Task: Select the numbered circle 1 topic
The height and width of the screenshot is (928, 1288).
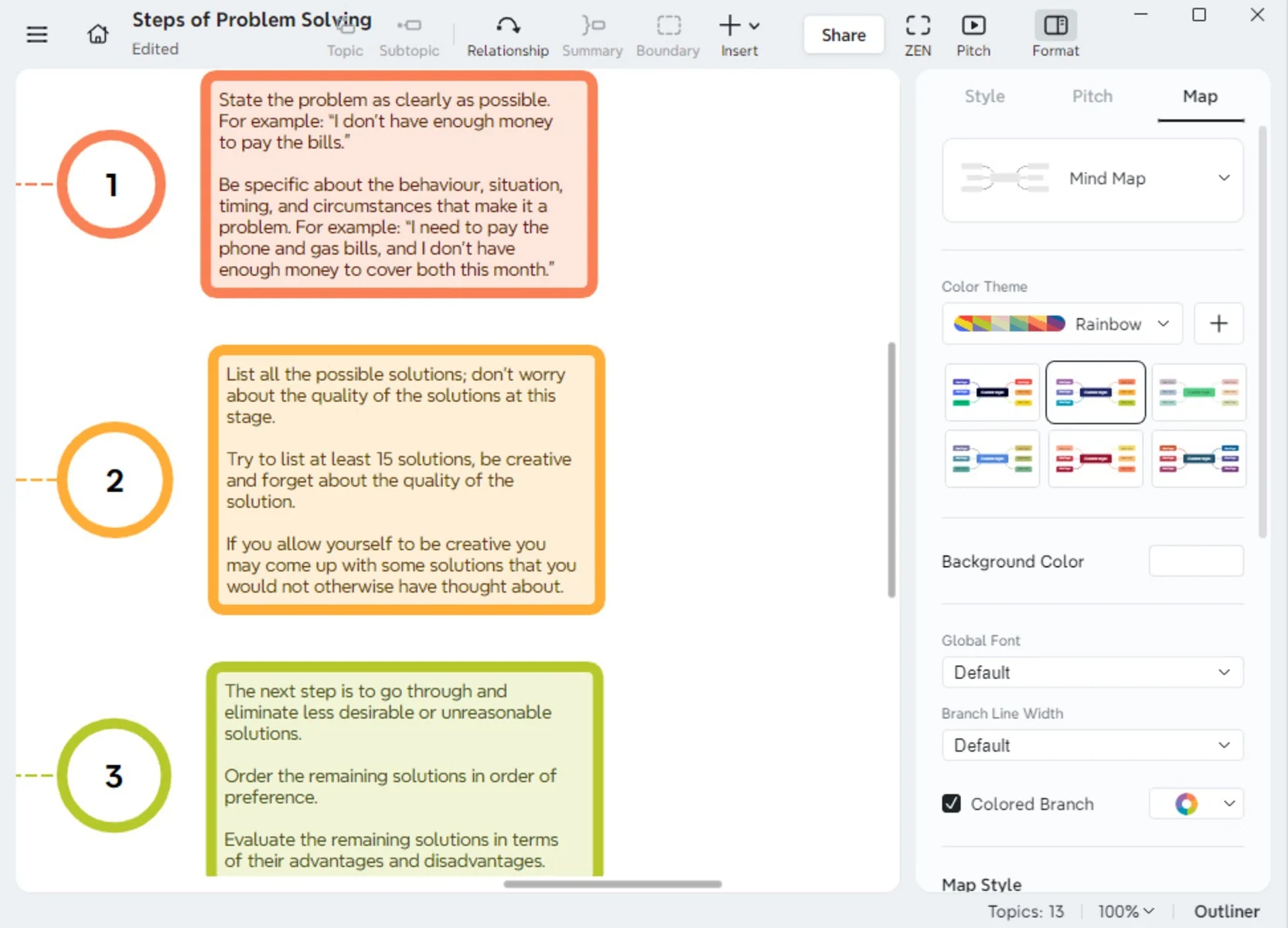Action: click(x=111, y=184)
